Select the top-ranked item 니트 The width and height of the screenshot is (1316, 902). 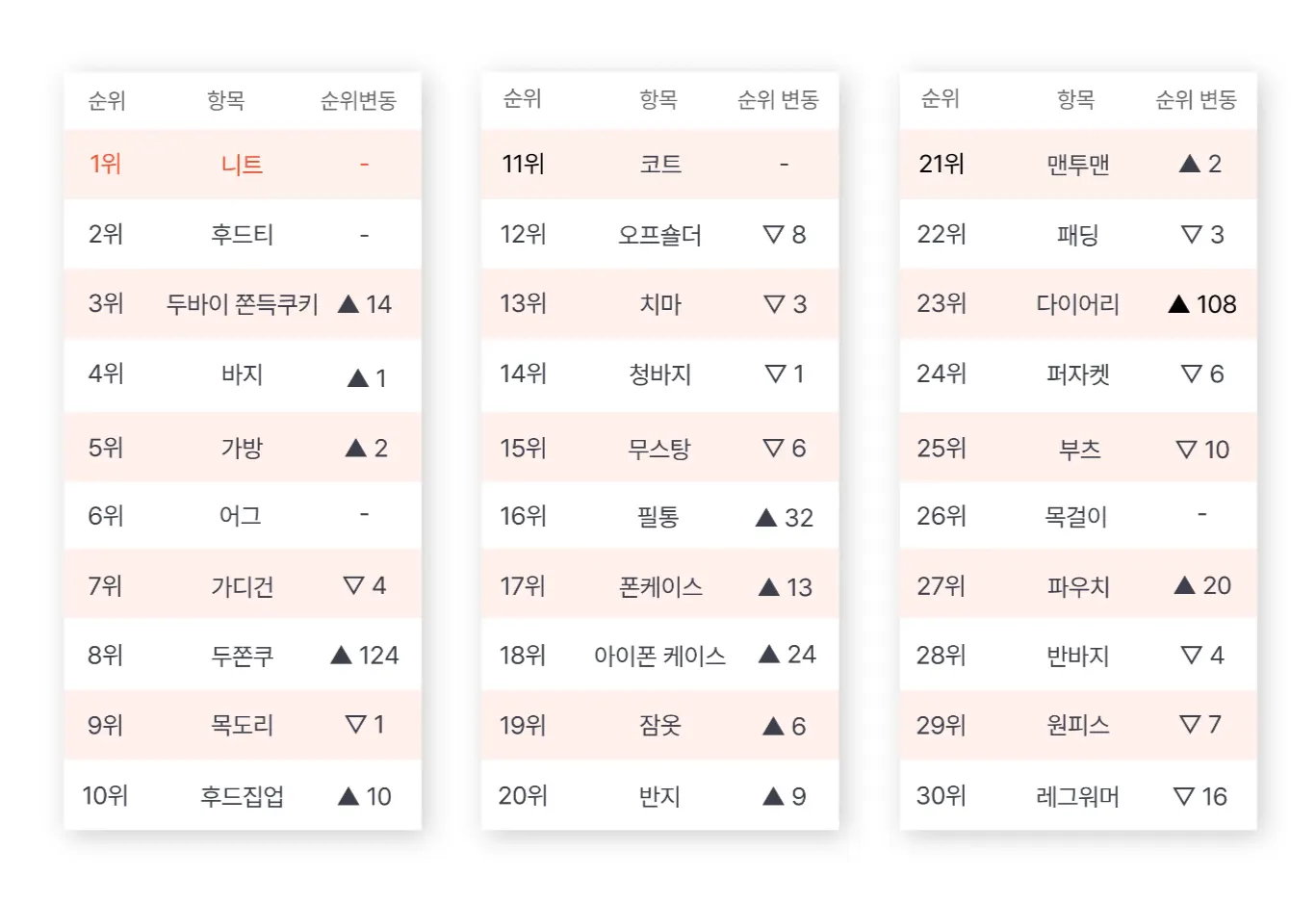point(242,165)
